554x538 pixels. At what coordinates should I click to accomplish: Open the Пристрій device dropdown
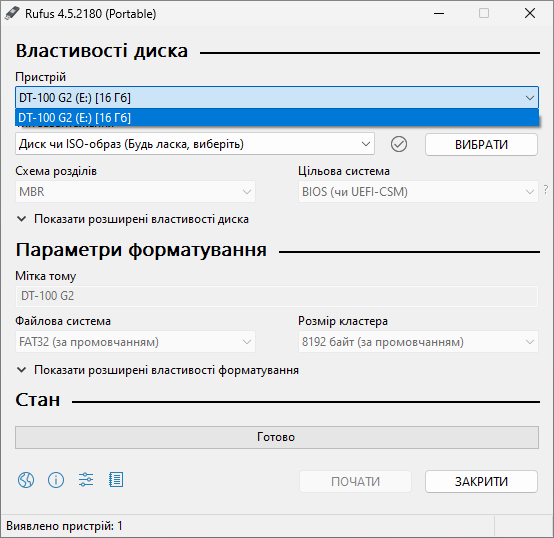[277, 97]
